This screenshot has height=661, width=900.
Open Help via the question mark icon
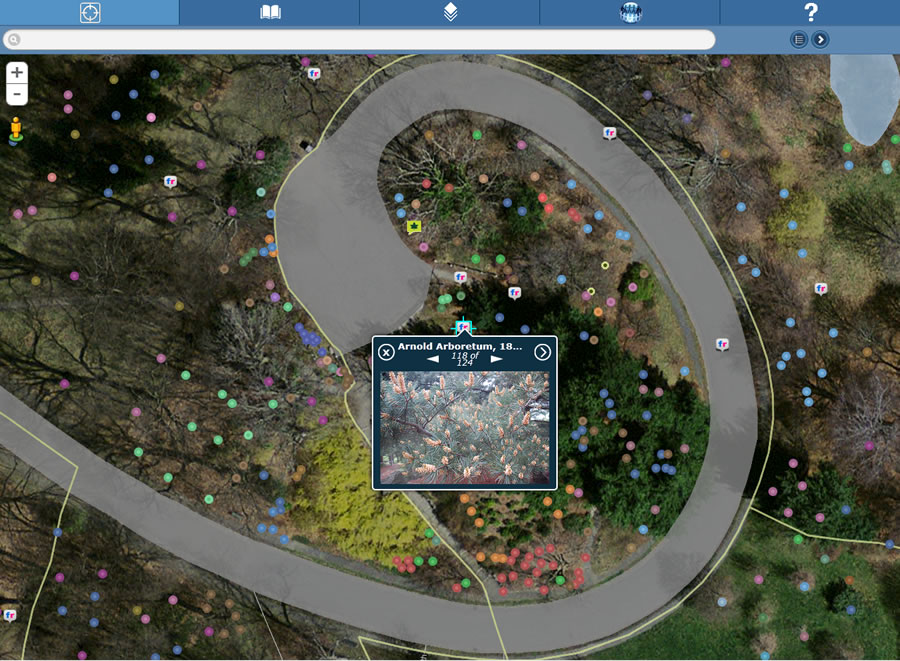[809, 13]
